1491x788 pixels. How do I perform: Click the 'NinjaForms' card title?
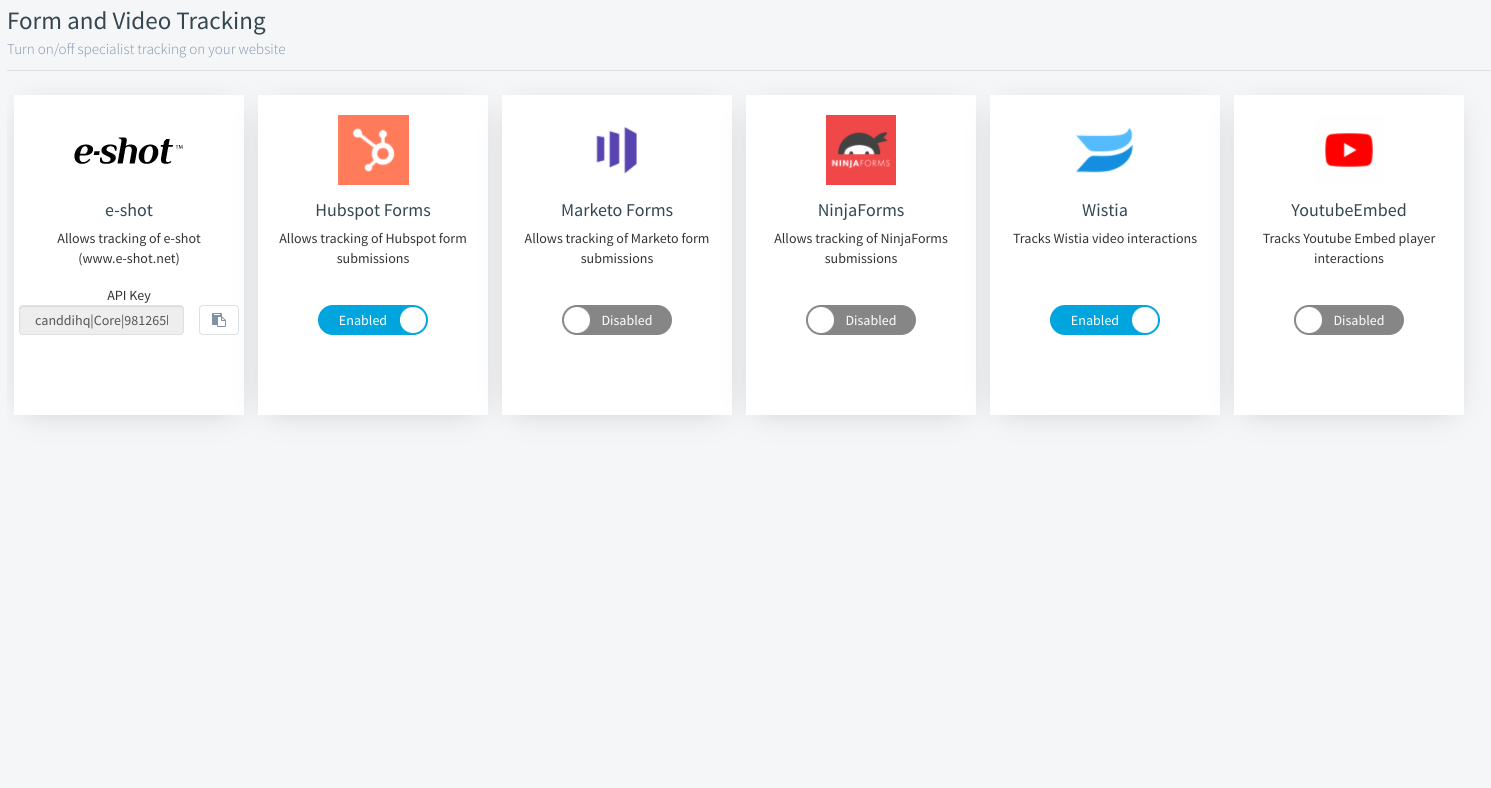[861, 210]
